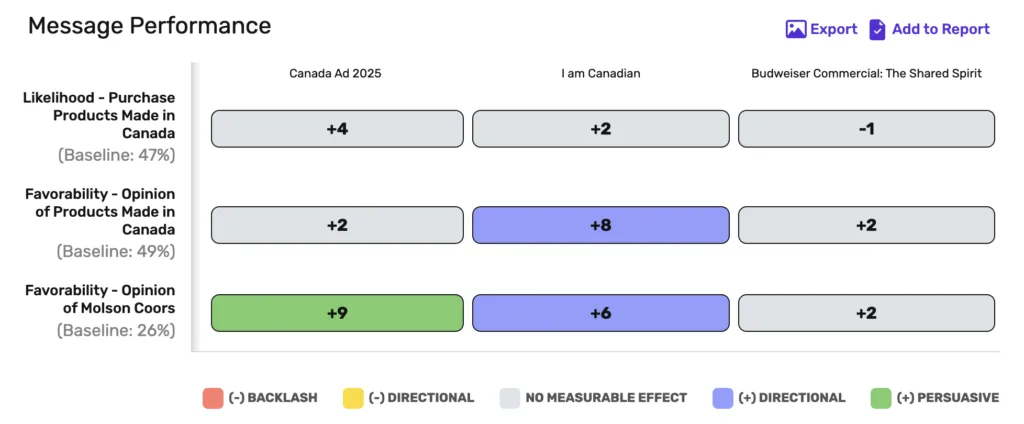Click the purple +8 favorability cell
The width and height of the screenshot is (1024, 424).
click(601, 225)
